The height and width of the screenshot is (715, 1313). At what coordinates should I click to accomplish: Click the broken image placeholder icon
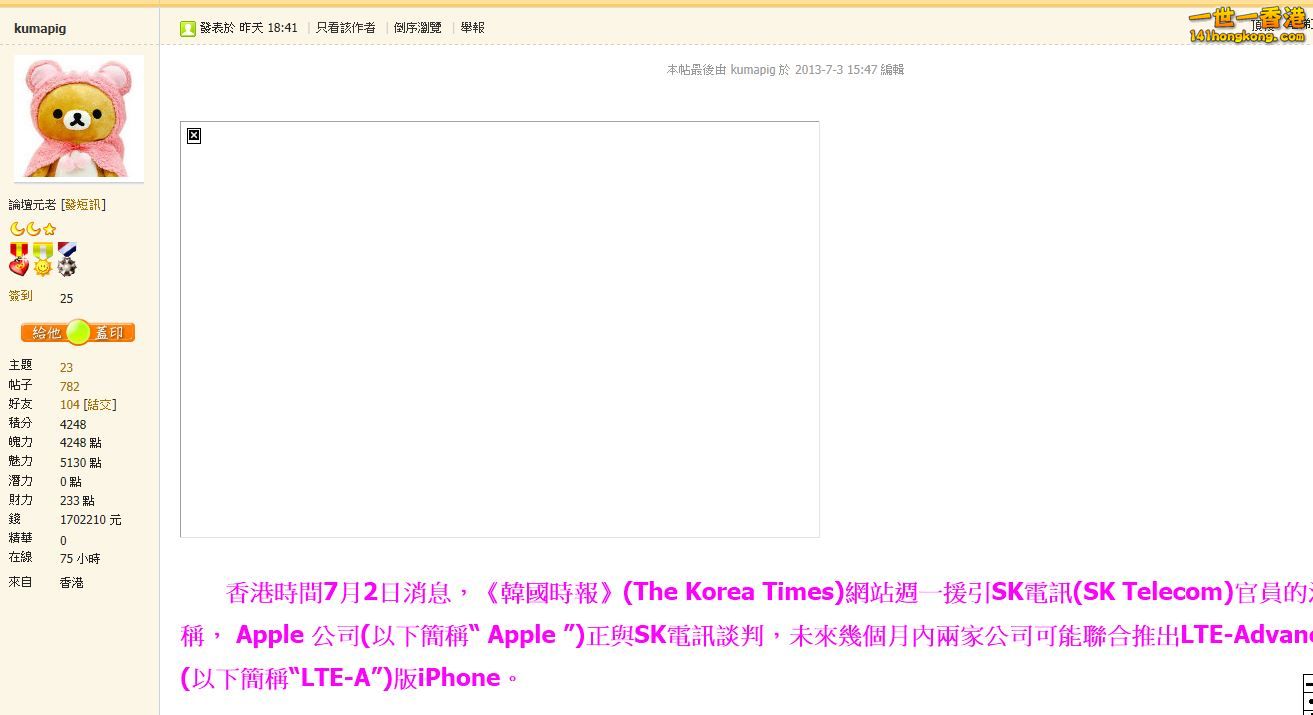pos(194,135)
